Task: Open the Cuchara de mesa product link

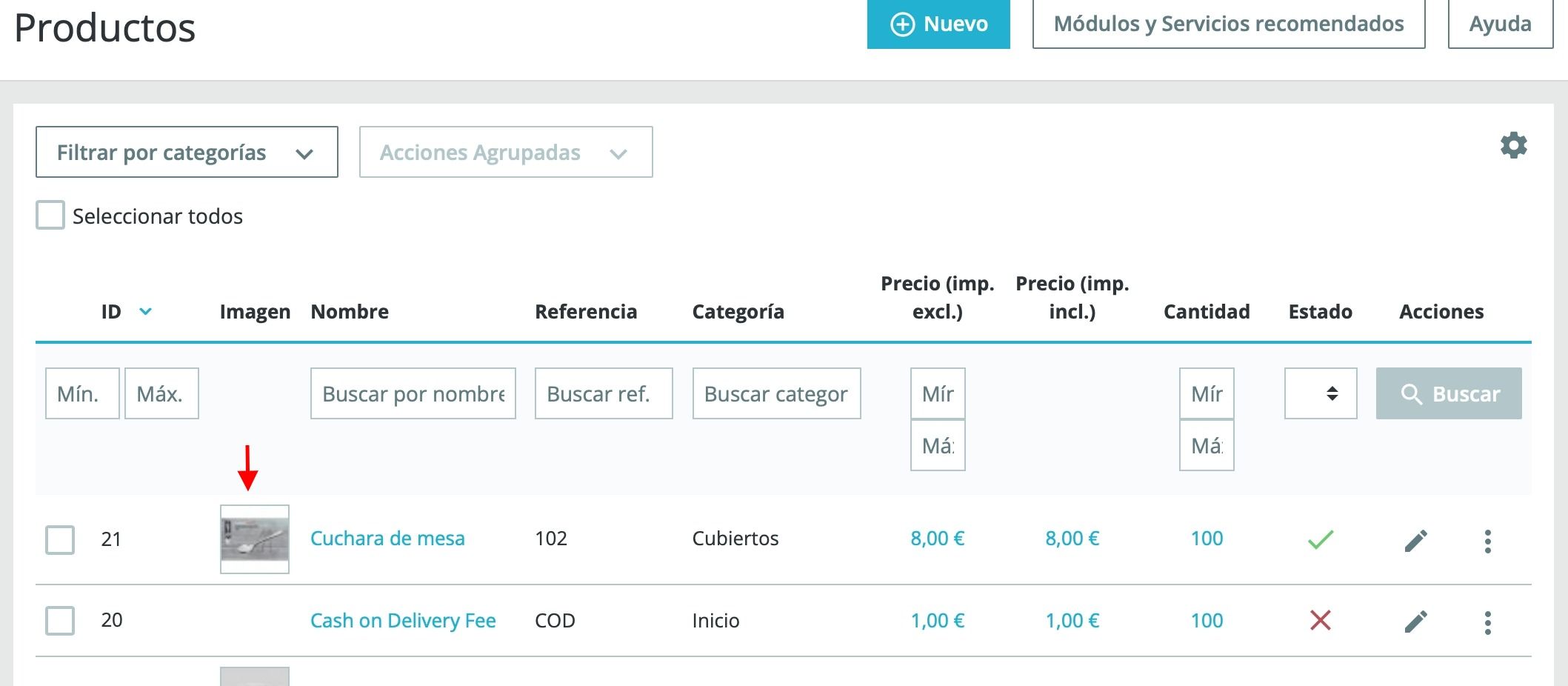Action: (x=387, y=539)
